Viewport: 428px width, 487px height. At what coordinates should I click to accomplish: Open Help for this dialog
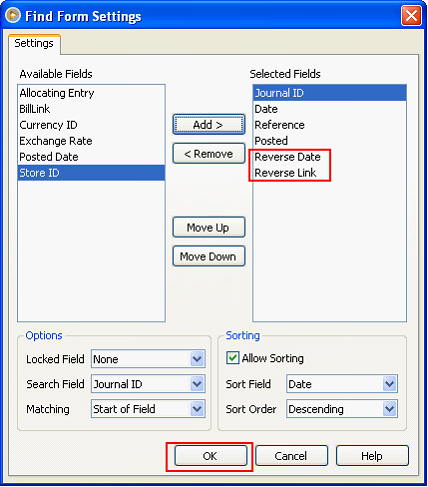[x=372, y=456]
